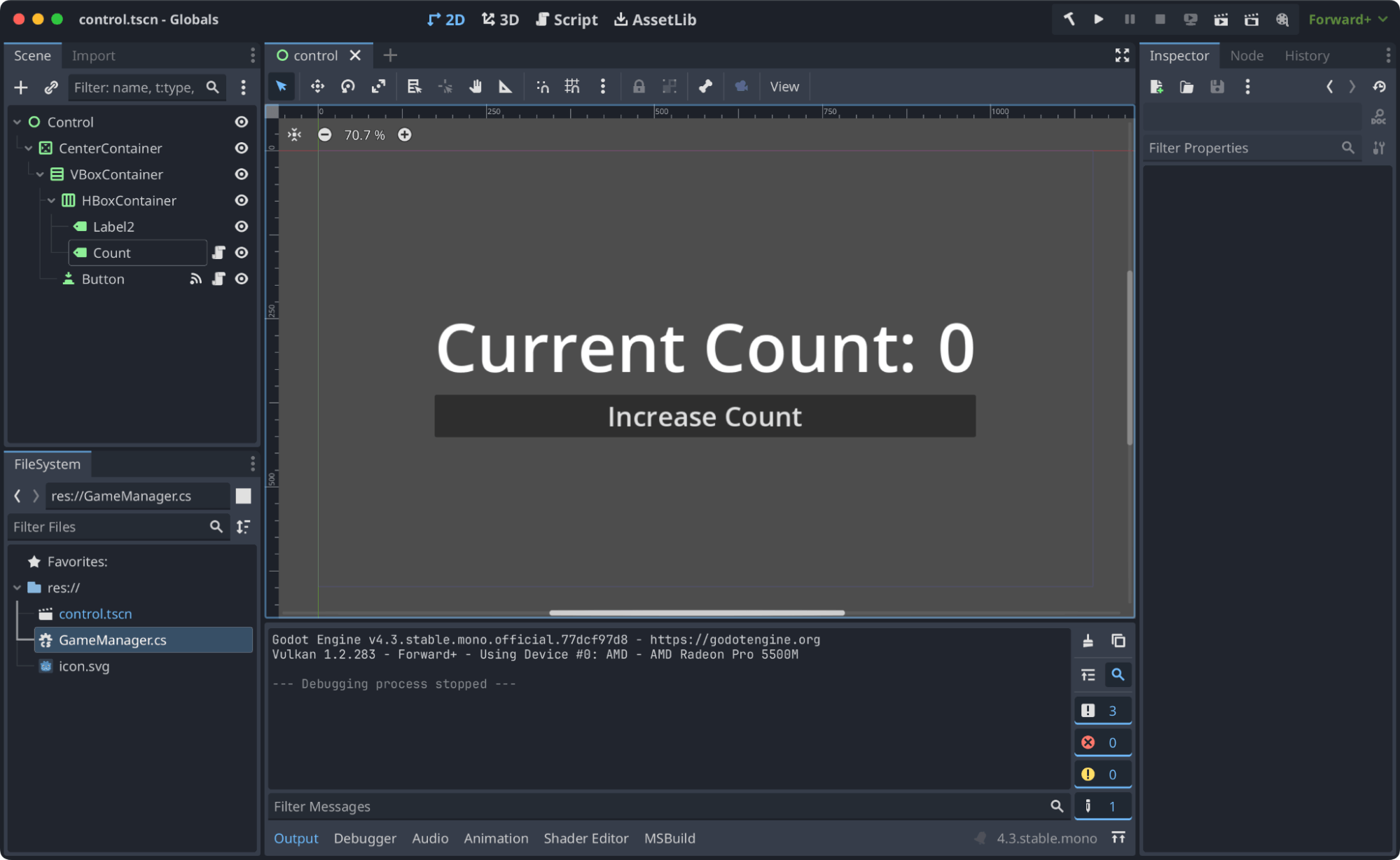Toggle visibility of the Label2 node

pyautogui.click(x=241, y=226)
